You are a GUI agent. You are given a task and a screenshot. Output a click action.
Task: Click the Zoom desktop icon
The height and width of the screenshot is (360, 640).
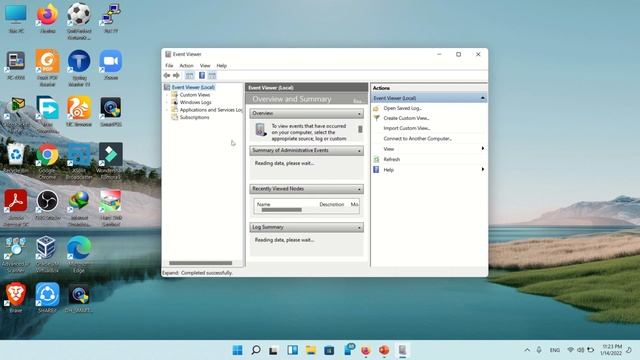111,64
